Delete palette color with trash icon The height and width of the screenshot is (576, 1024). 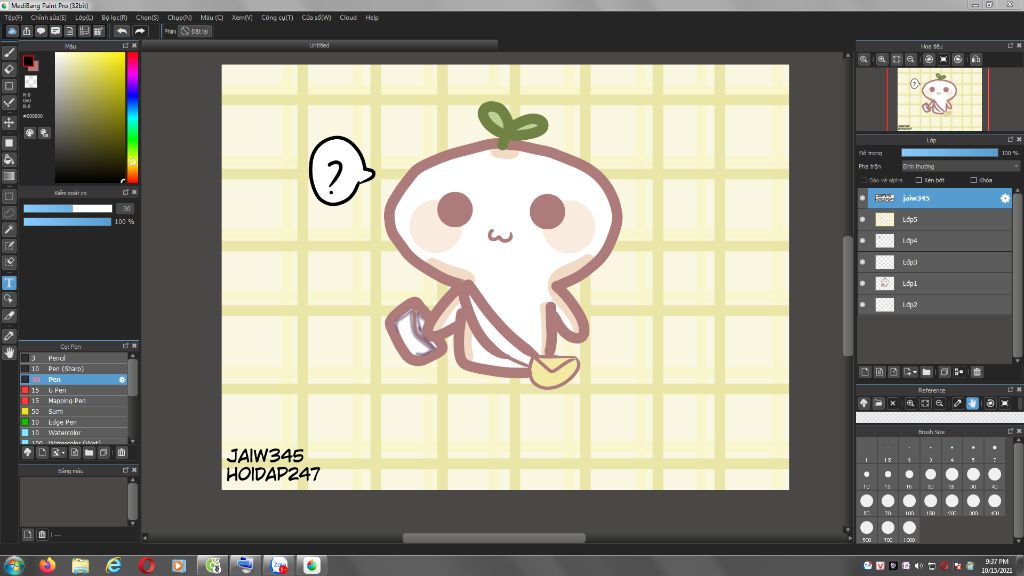(x=42, y=535)
